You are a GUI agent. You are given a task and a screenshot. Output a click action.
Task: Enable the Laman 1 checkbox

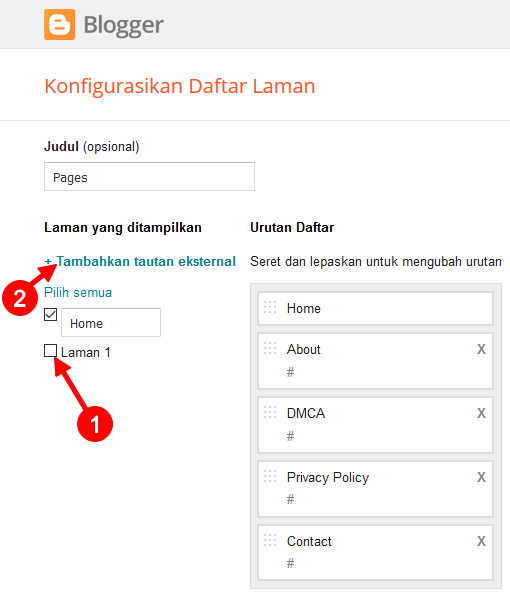click(x=50, y=350)
